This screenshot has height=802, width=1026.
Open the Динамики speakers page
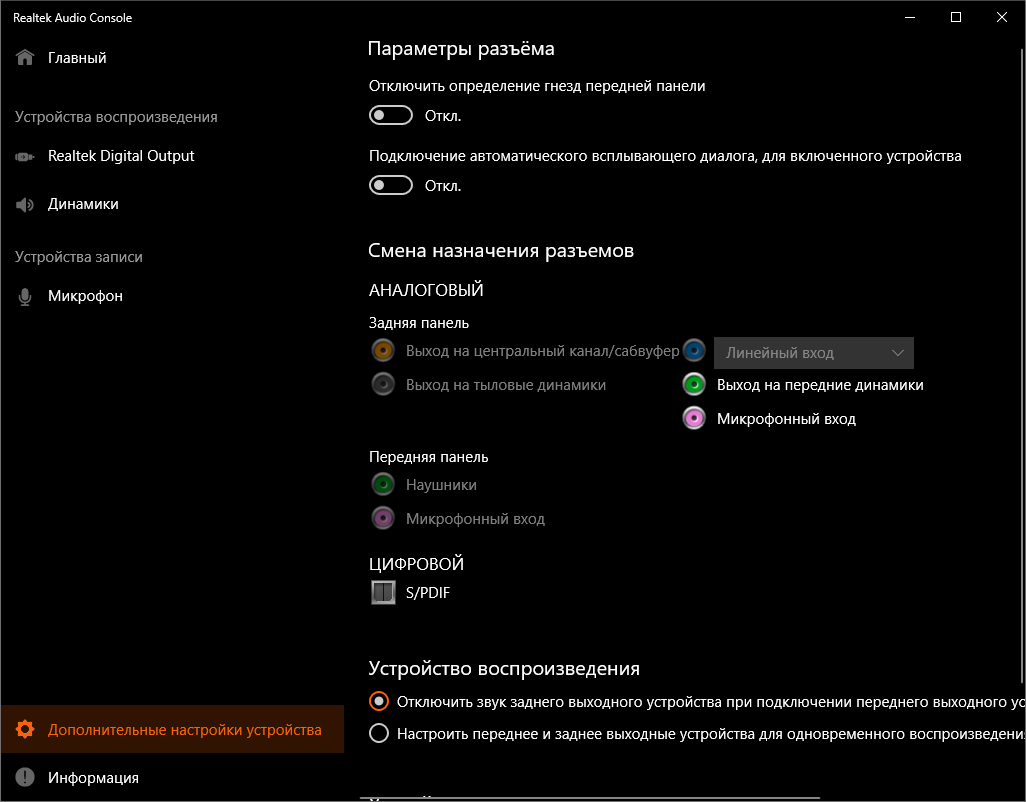[x=83, y=204]
